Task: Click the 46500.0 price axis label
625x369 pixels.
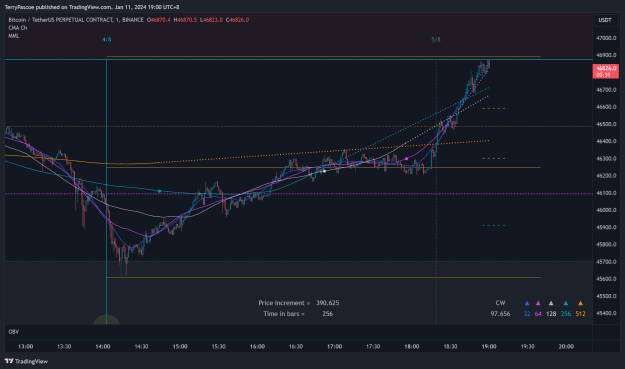Action: [606, 124]
